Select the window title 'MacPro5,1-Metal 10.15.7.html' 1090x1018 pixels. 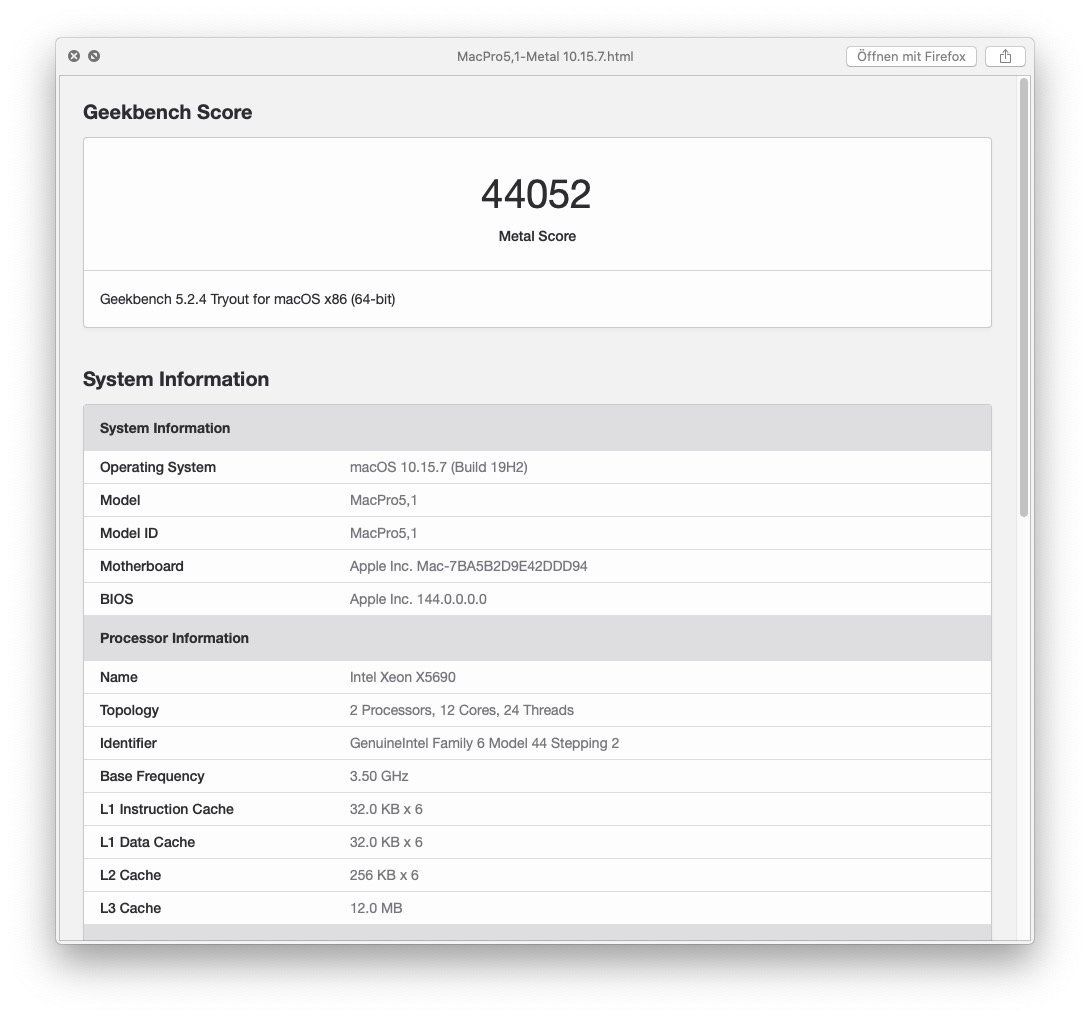coord(545,56)
